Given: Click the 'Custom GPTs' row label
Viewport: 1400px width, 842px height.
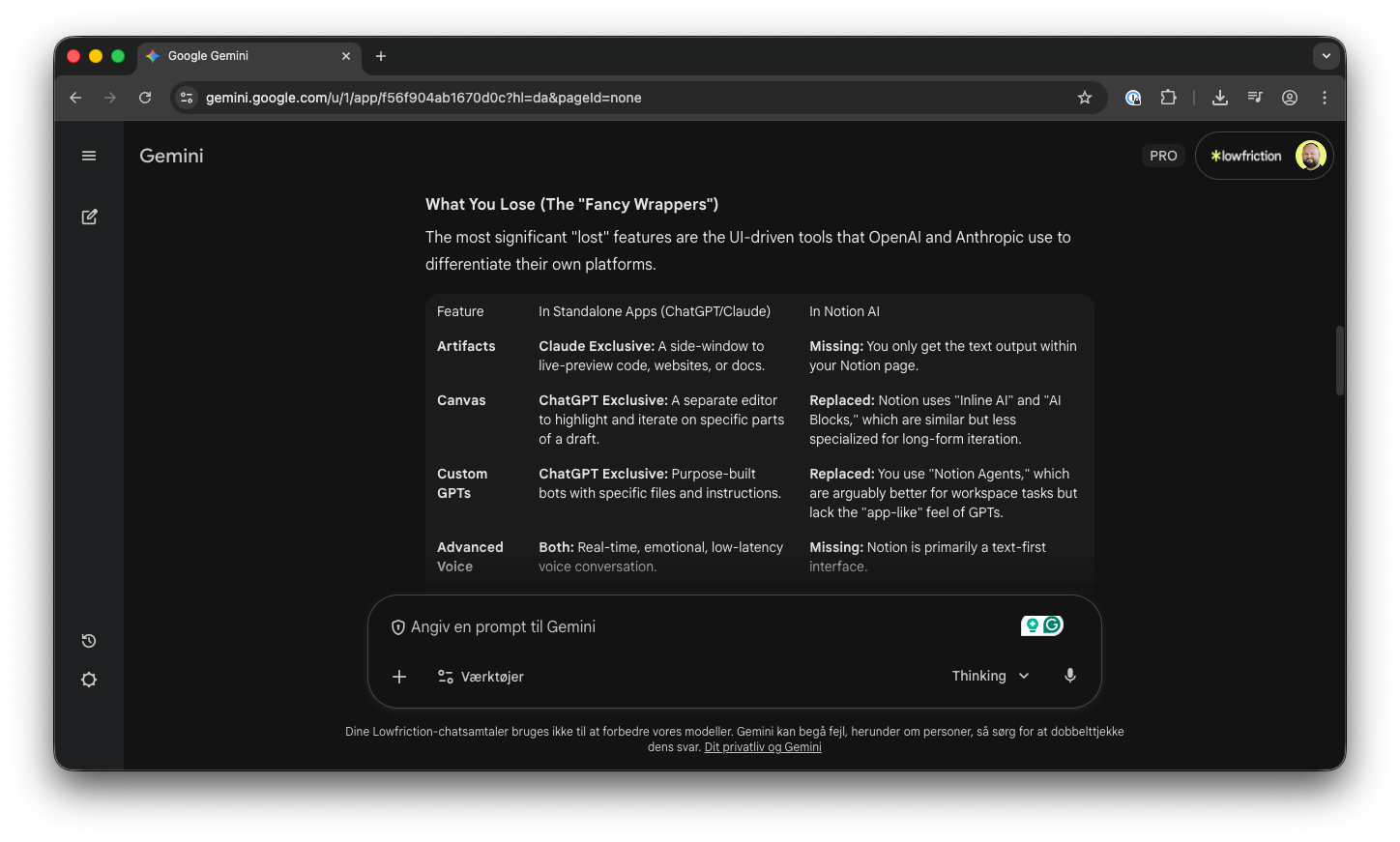Looking at the screenshot, I should (x=462, y=483).
